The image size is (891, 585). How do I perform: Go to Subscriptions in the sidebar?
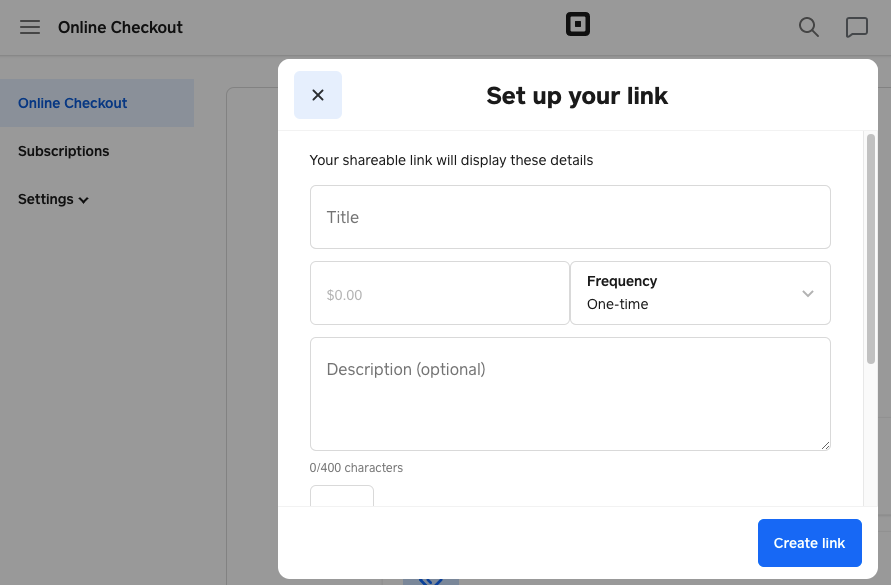click(64, 151)
